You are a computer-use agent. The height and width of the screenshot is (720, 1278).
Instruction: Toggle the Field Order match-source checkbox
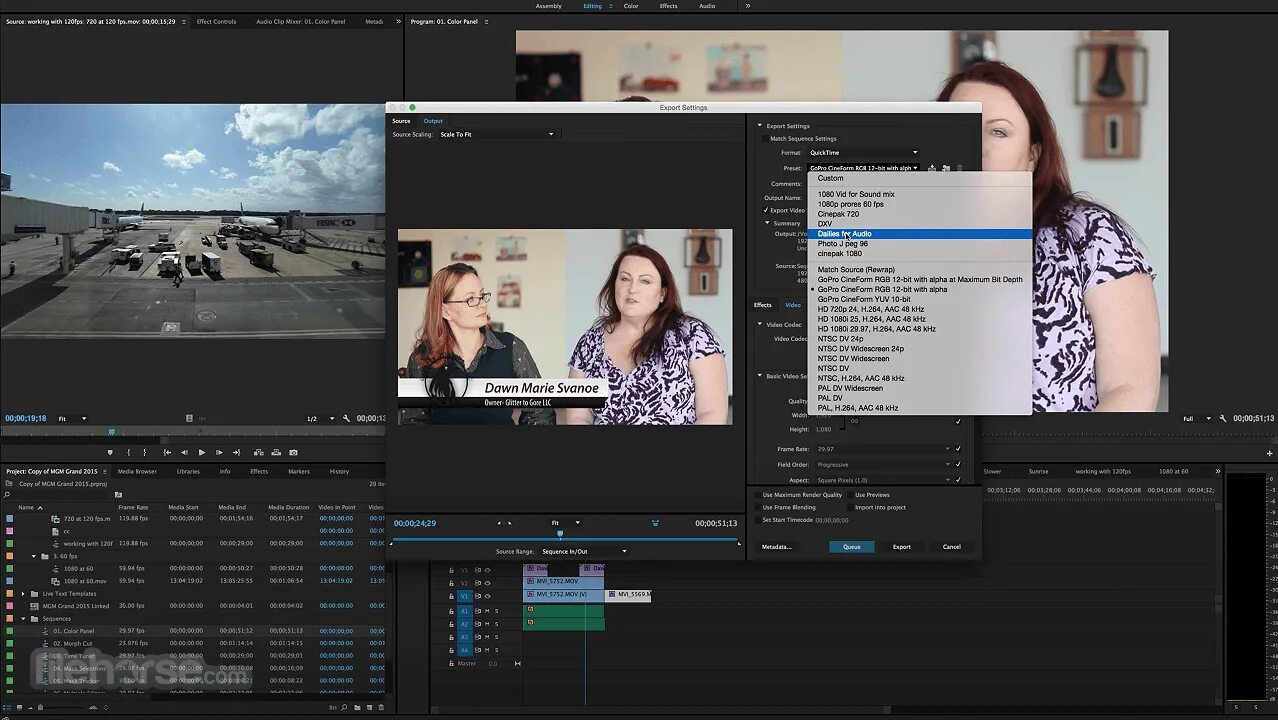(958, 465)
